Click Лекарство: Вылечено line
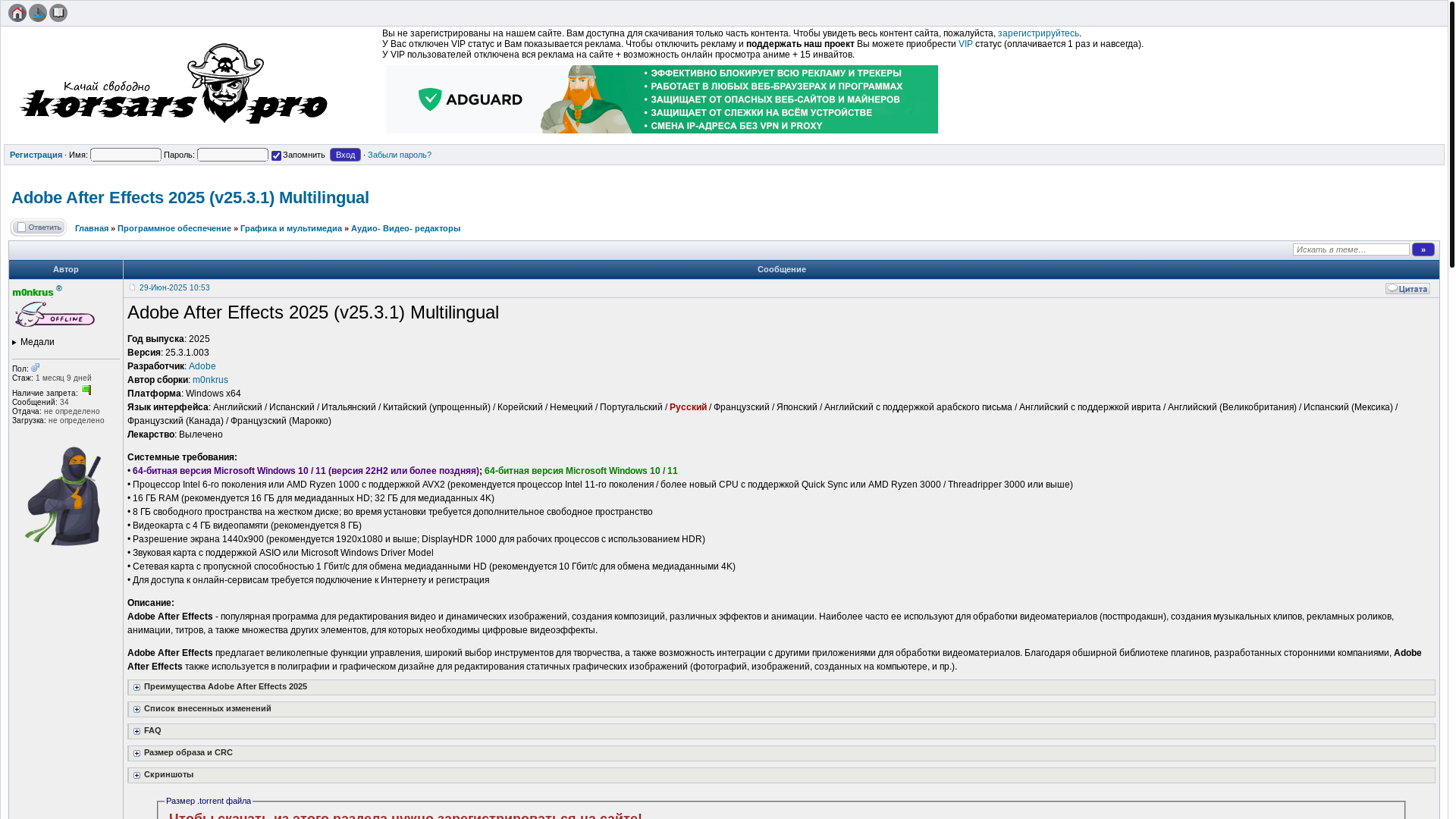1456x819 pixels. point(175,435)
